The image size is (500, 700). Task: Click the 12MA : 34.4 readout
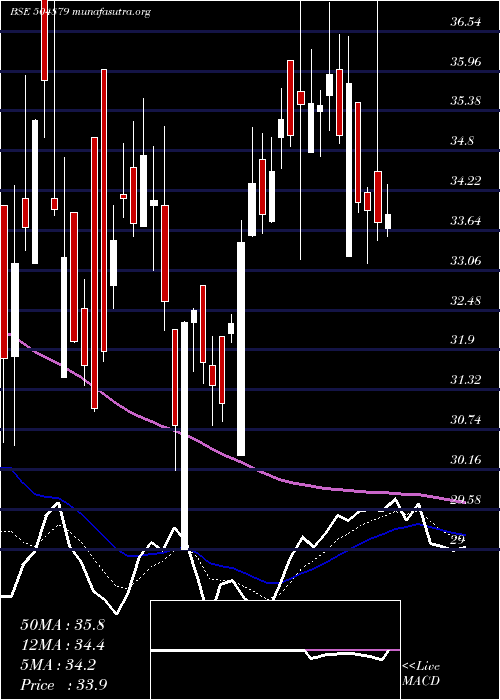point(62,645)
